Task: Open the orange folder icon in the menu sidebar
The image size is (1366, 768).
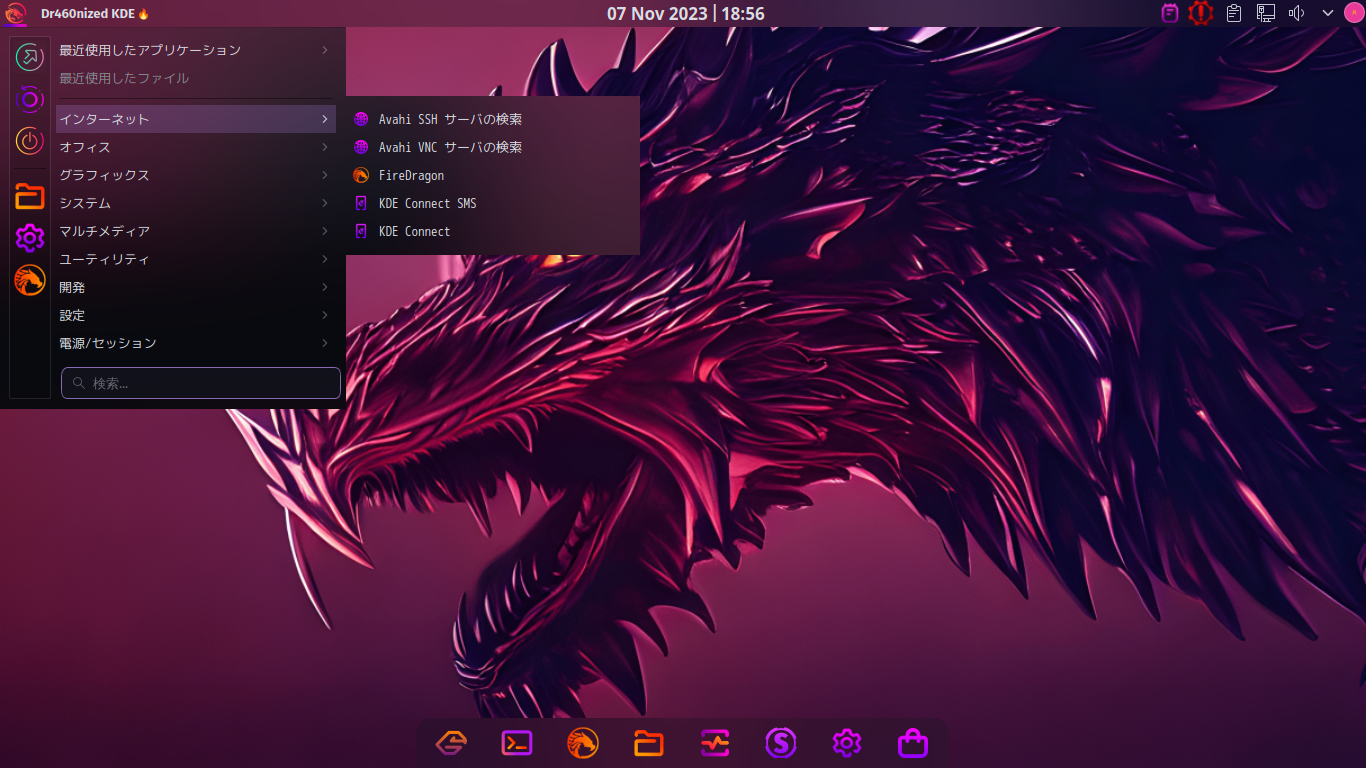Action: point(30,196)
